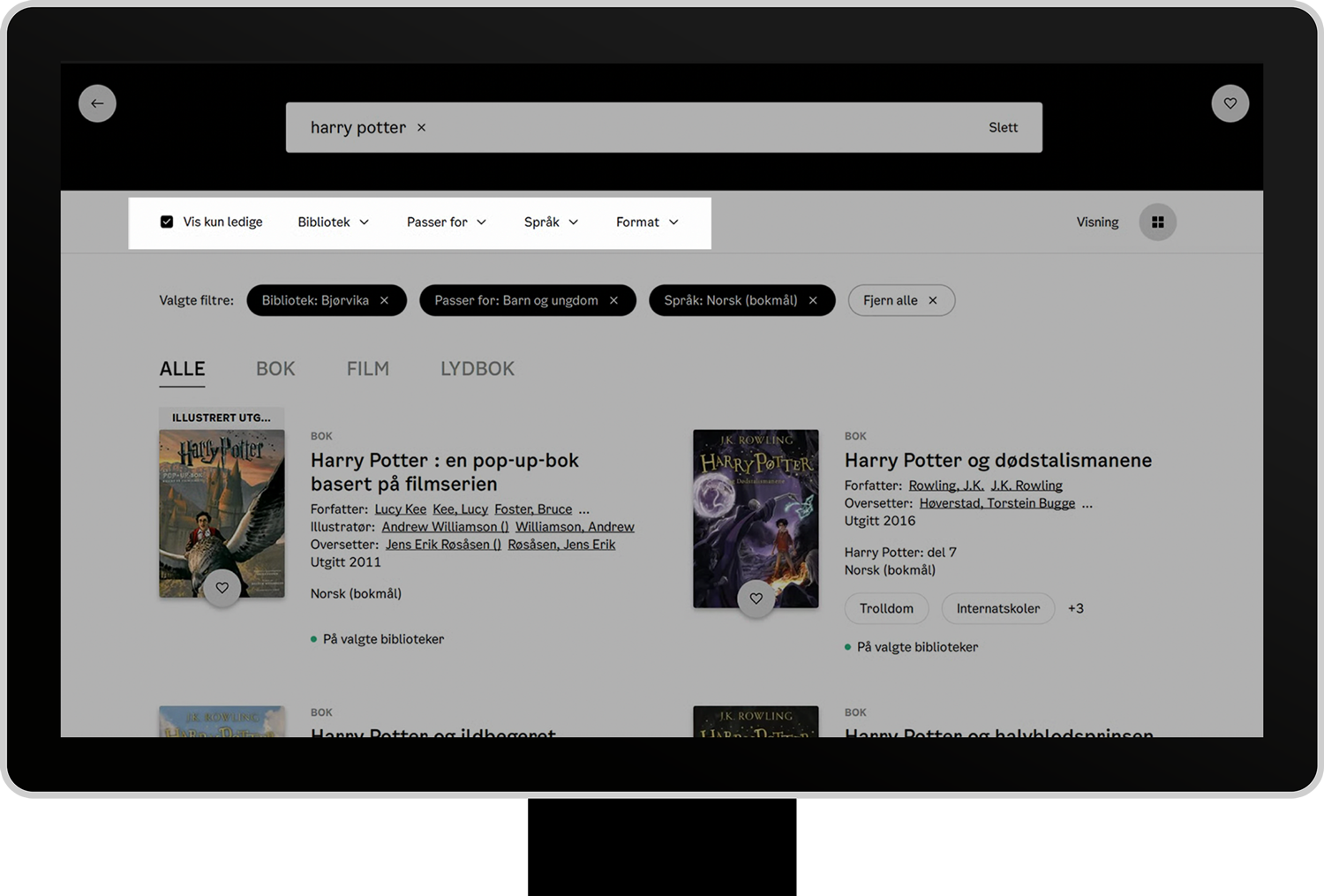Expand the Språk filter dropdown
This screenshot has width=1324, height=896.
pyautogui.click(x=551, y=222)
